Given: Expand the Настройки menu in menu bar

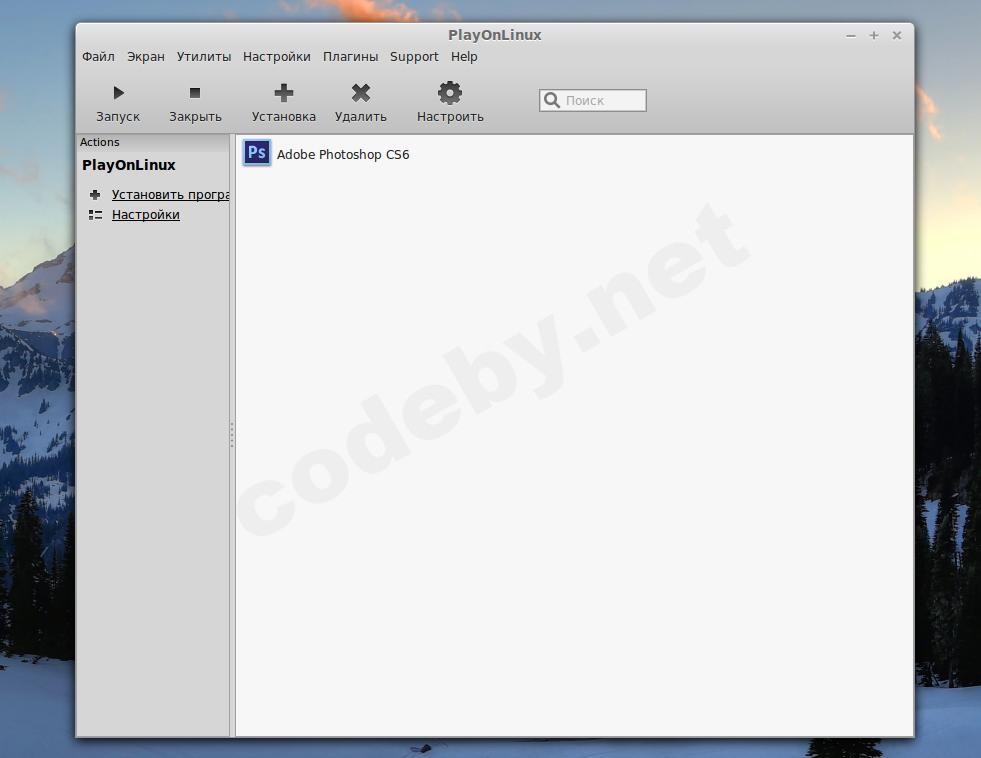Looking at the screenshot, I should click(277, 57).
